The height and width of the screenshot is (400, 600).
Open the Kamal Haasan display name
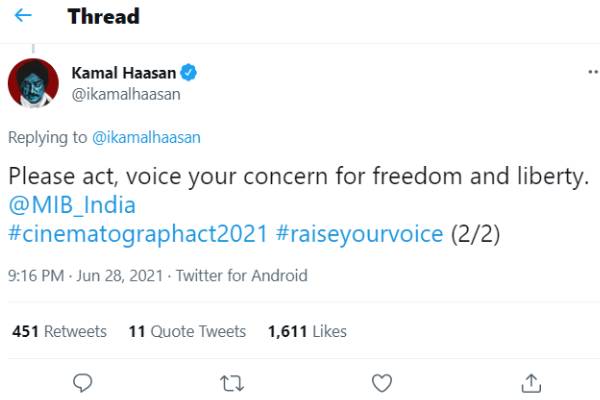pyautogui.click(x=124, y=73)
